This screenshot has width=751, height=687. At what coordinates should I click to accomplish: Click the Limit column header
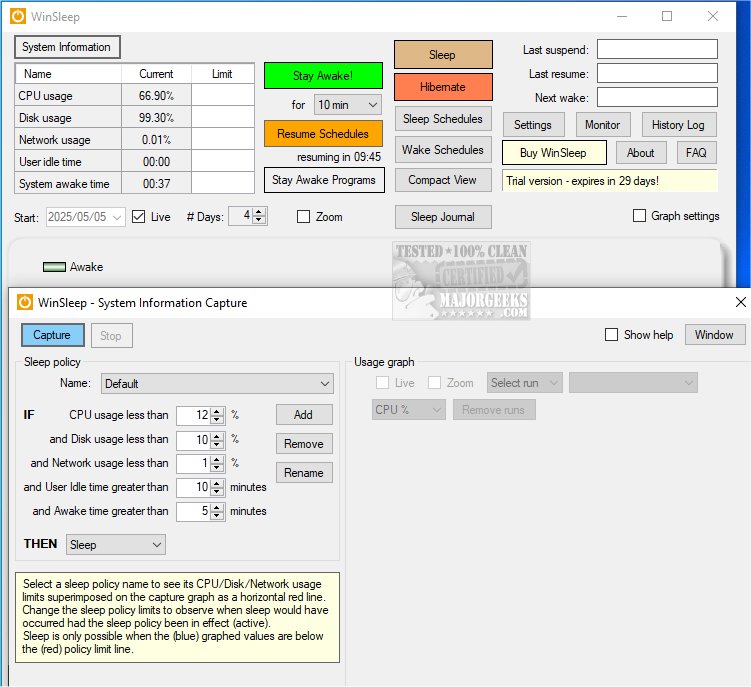(223, 74)
